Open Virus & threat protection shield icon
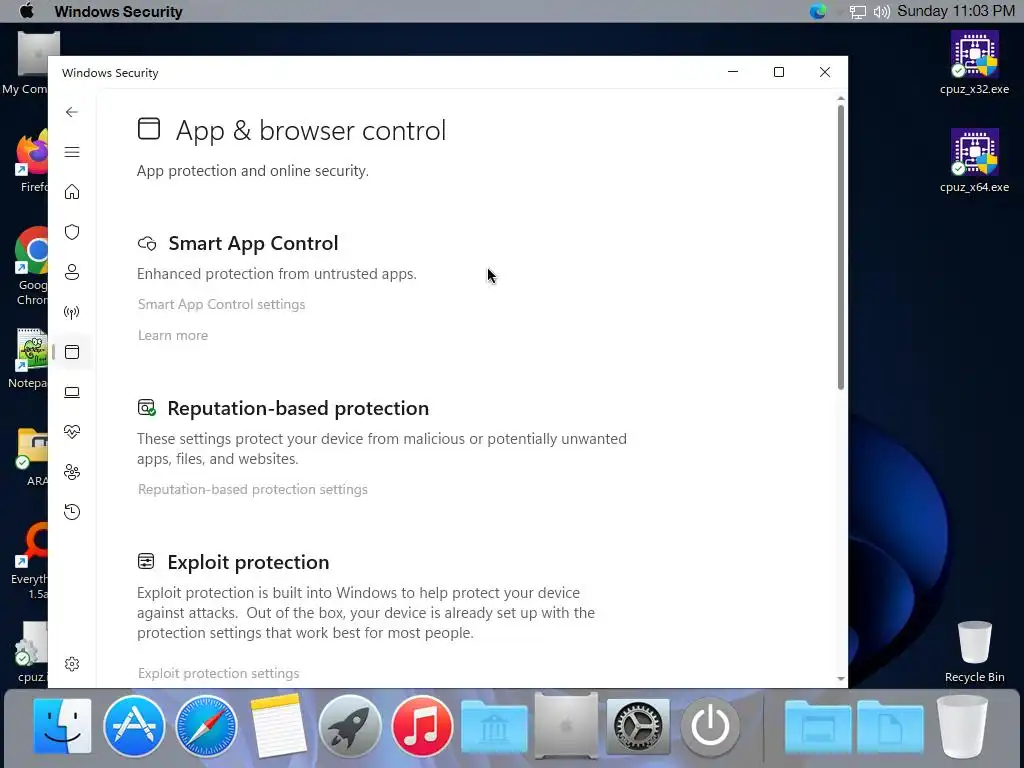This screenshot has width=1024, height=768. (72, 232)
